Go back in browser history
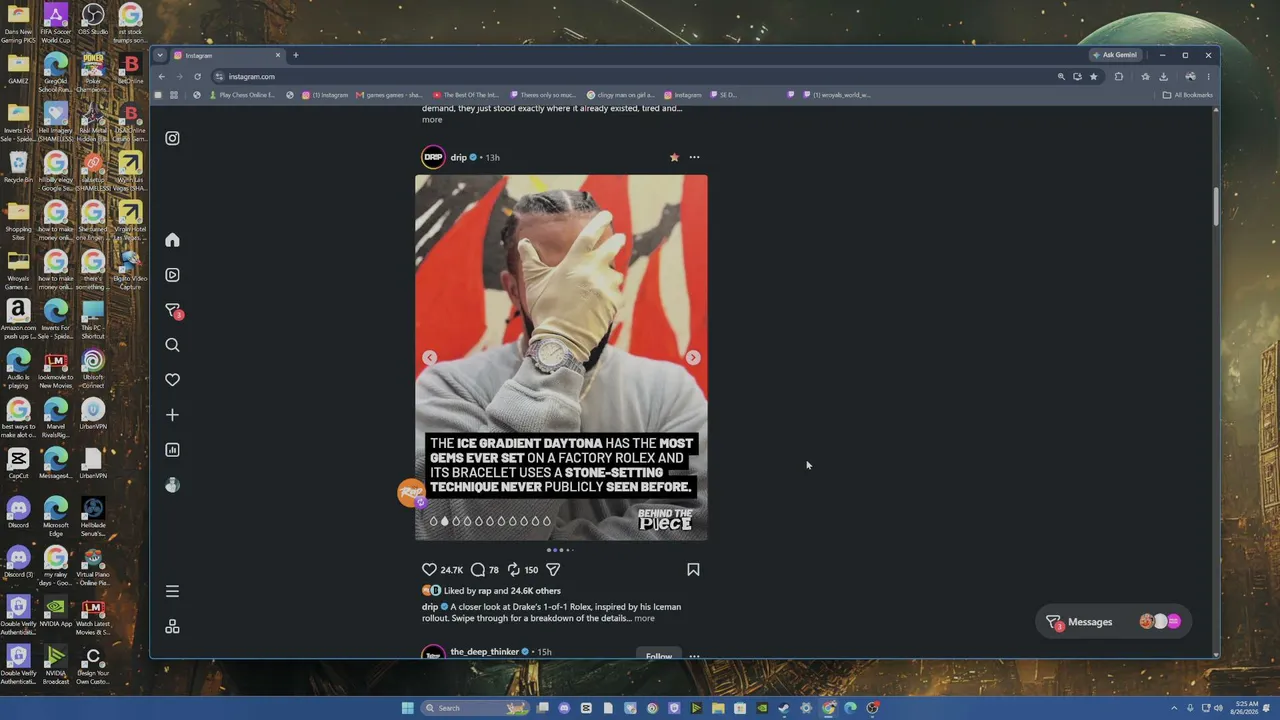This screenshot has height=720, width=1280. [x=161, y=76]
